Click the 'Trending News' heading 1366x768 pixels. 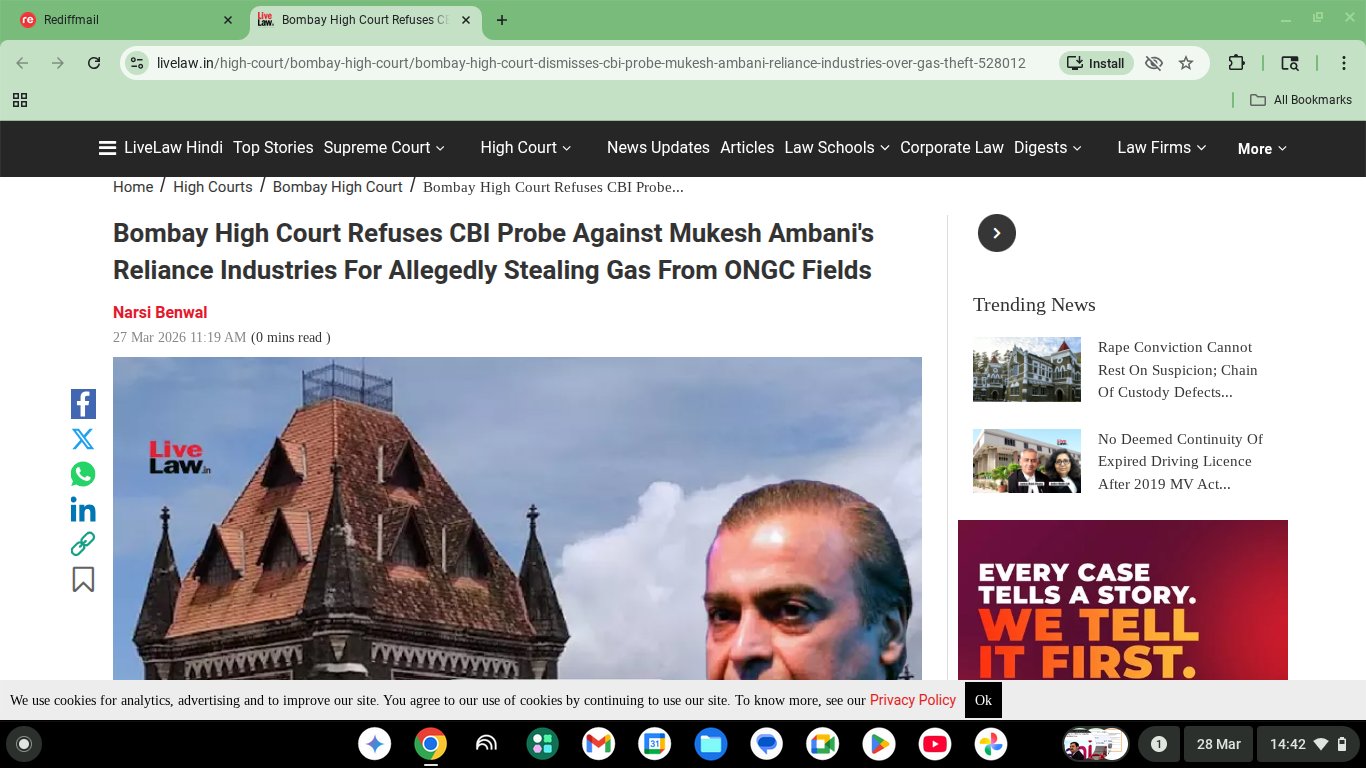pyautogui.click(x=1034, y=305)
